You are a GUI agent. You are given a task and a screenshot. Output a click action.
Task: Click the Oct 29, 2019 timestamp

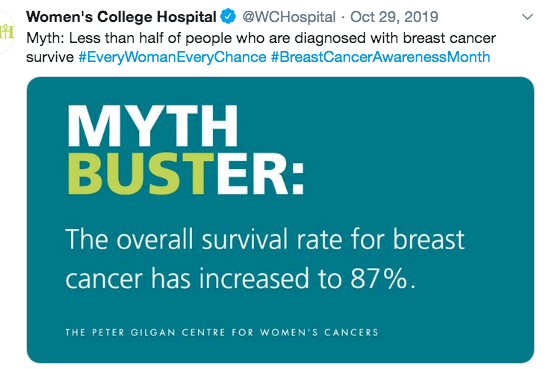coord(394,17)
